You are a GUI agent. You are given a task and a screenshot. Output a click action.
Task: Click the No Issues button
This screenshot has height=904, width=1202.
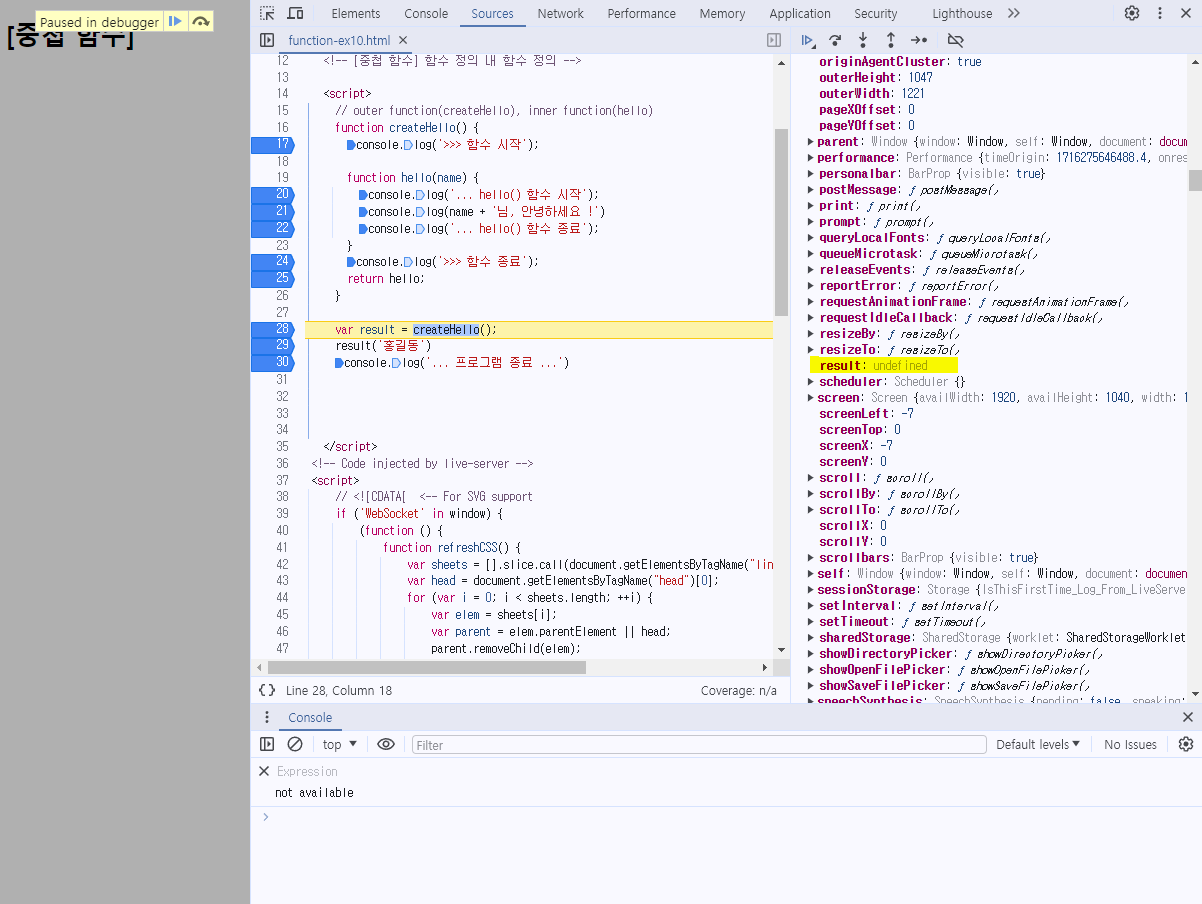click(x=1130, y=745)
